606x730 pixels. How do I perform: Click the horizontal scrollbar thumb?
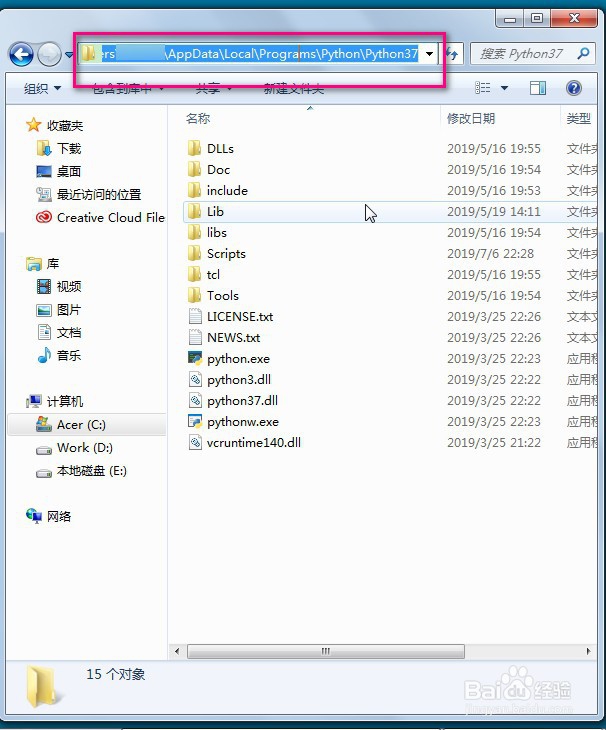[x=326, y=651]
